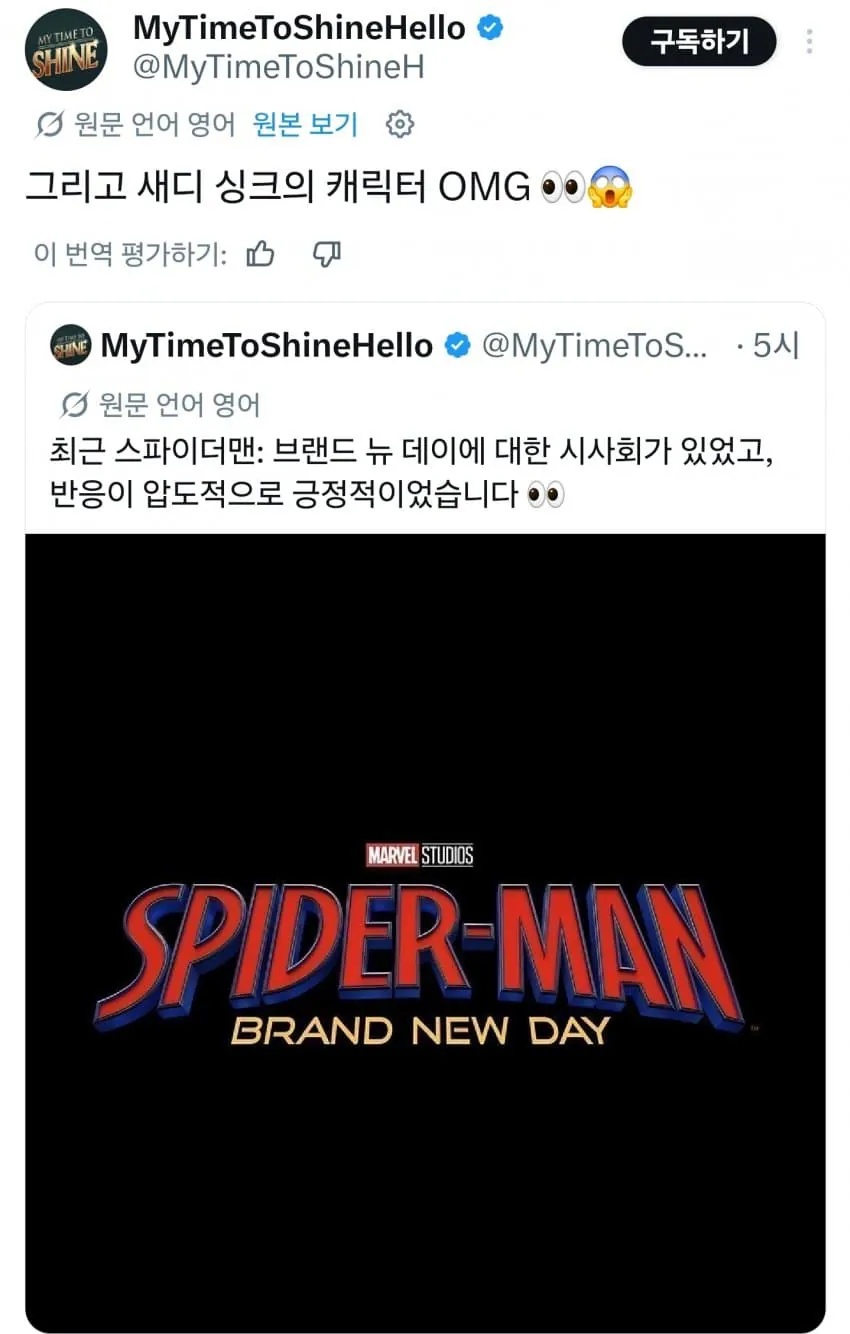
Task: Rate the translation with thumbs down
Action: (x=327, y=255)
